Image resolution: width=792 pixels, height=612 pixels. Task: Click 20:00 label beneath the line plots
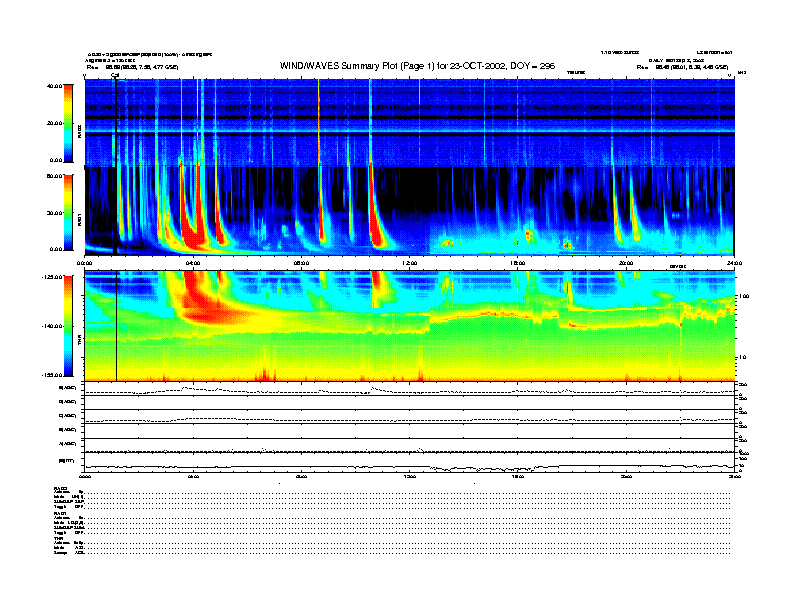point(626,476)
